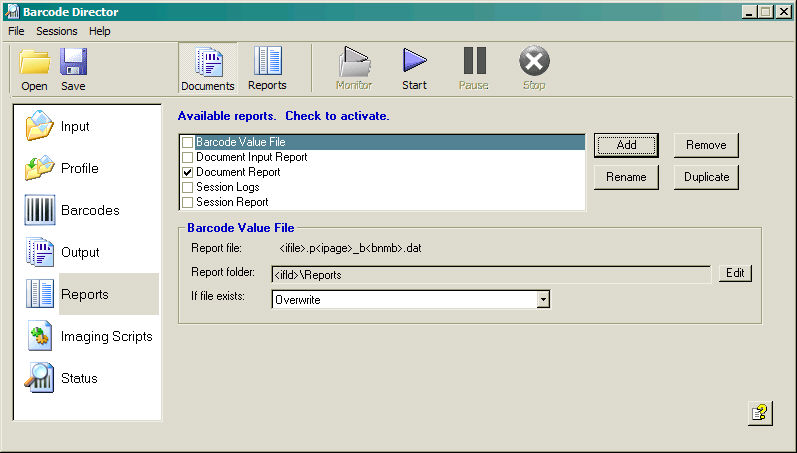Check the Session Logs report
The image size is (797, 453).
188,187
